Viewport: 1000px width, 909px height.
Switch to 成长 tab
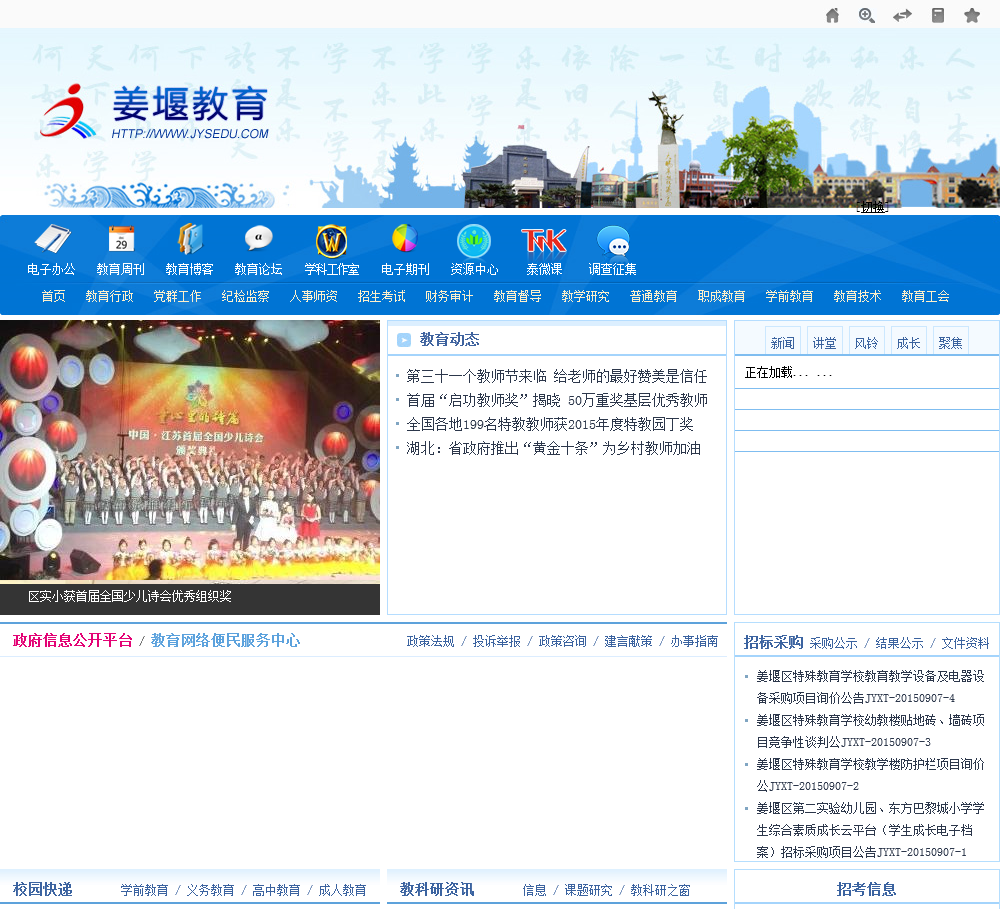(908, 342)
